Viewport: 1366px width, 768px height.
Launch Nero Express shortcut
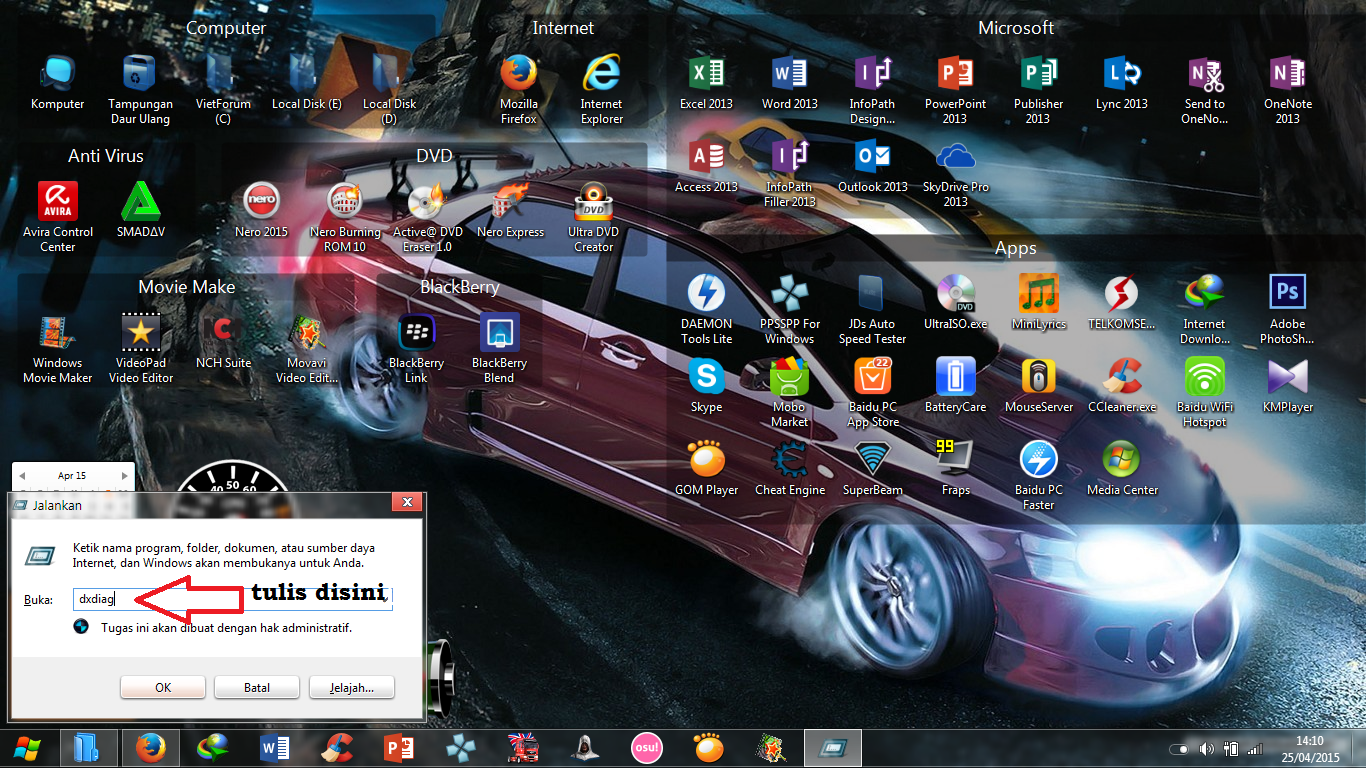point(511,210)
